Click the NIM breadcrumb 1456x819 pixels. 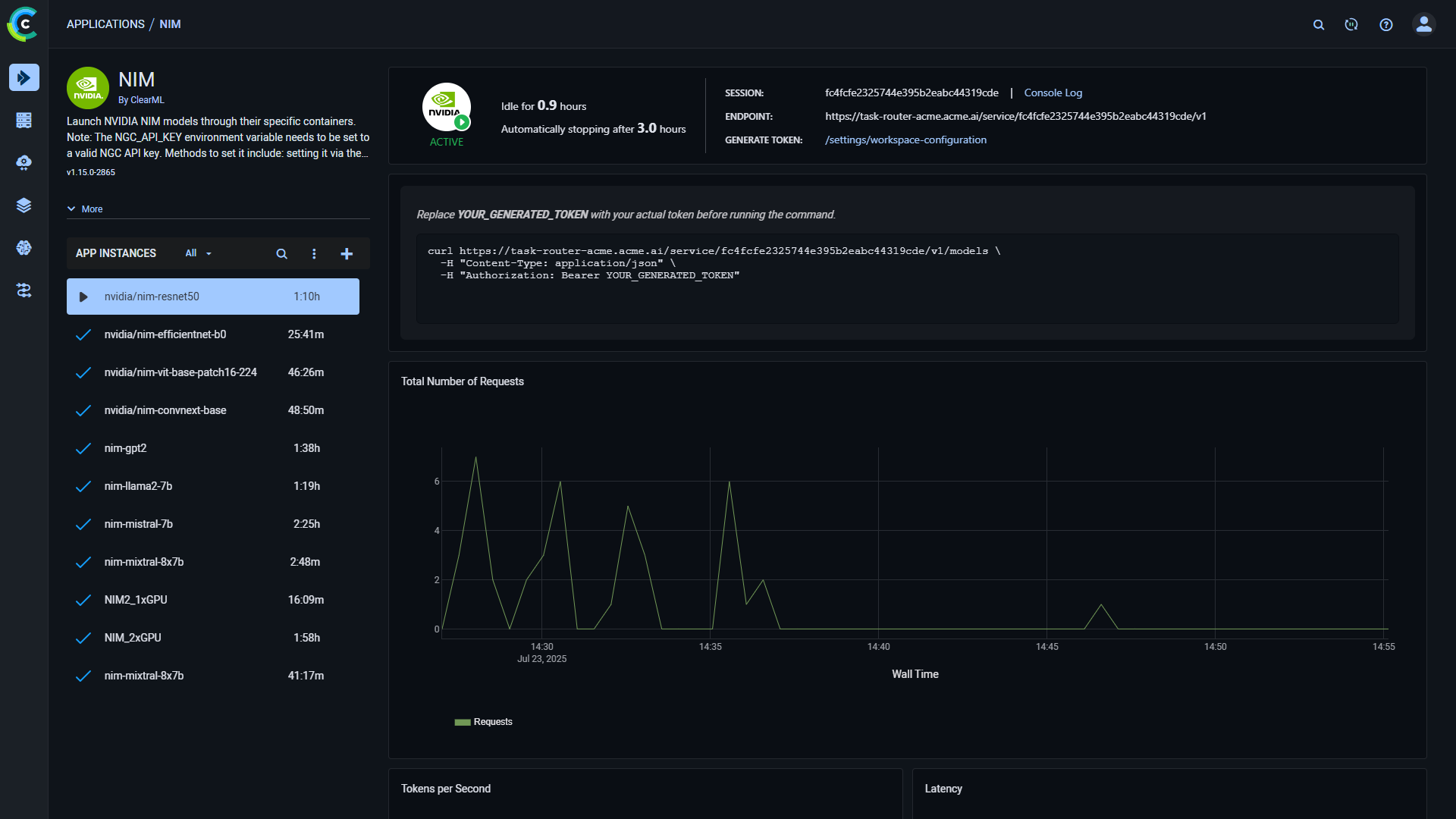[x=170, y=24]
